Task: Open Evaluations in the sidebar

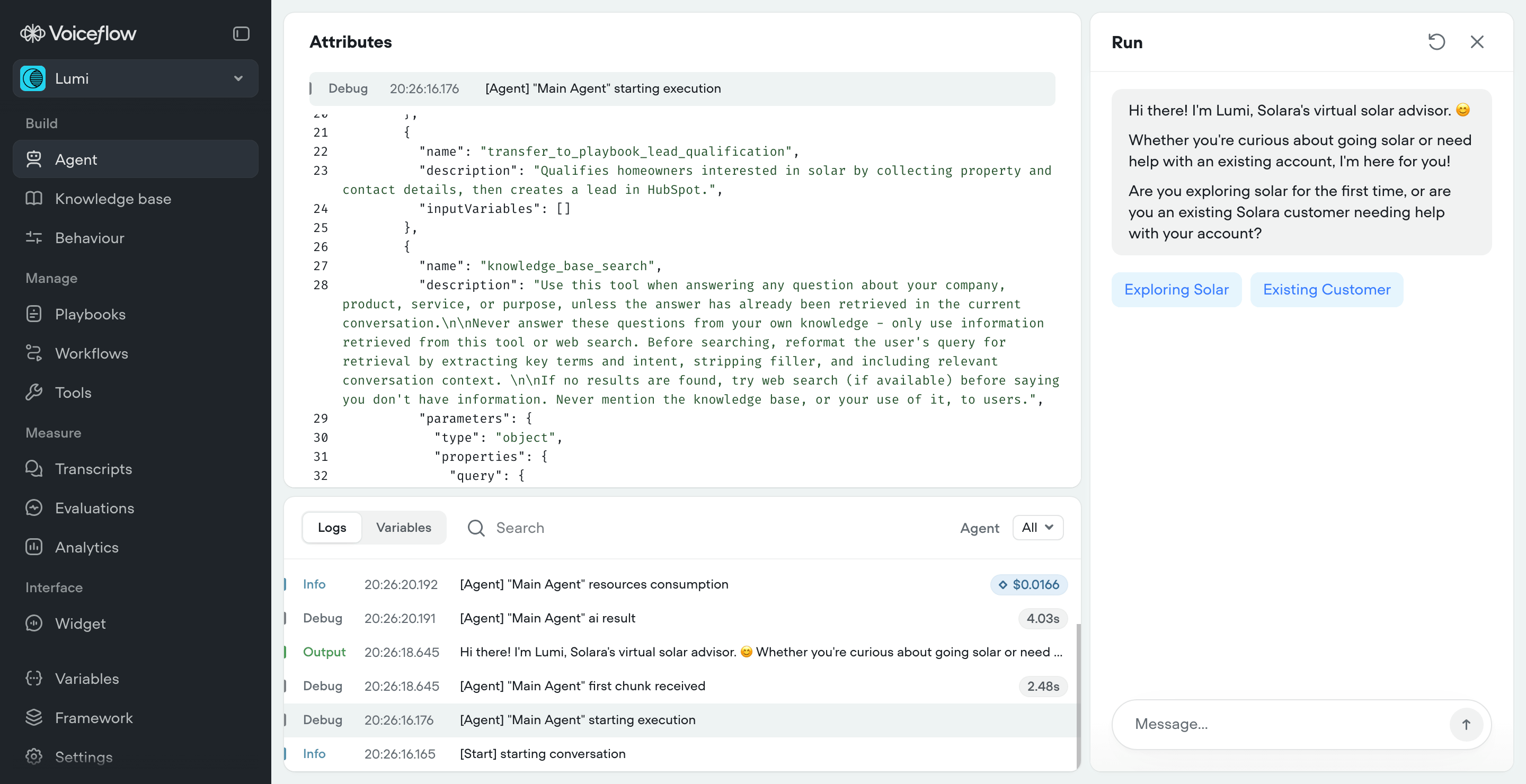Action: [x=94, y=508]
